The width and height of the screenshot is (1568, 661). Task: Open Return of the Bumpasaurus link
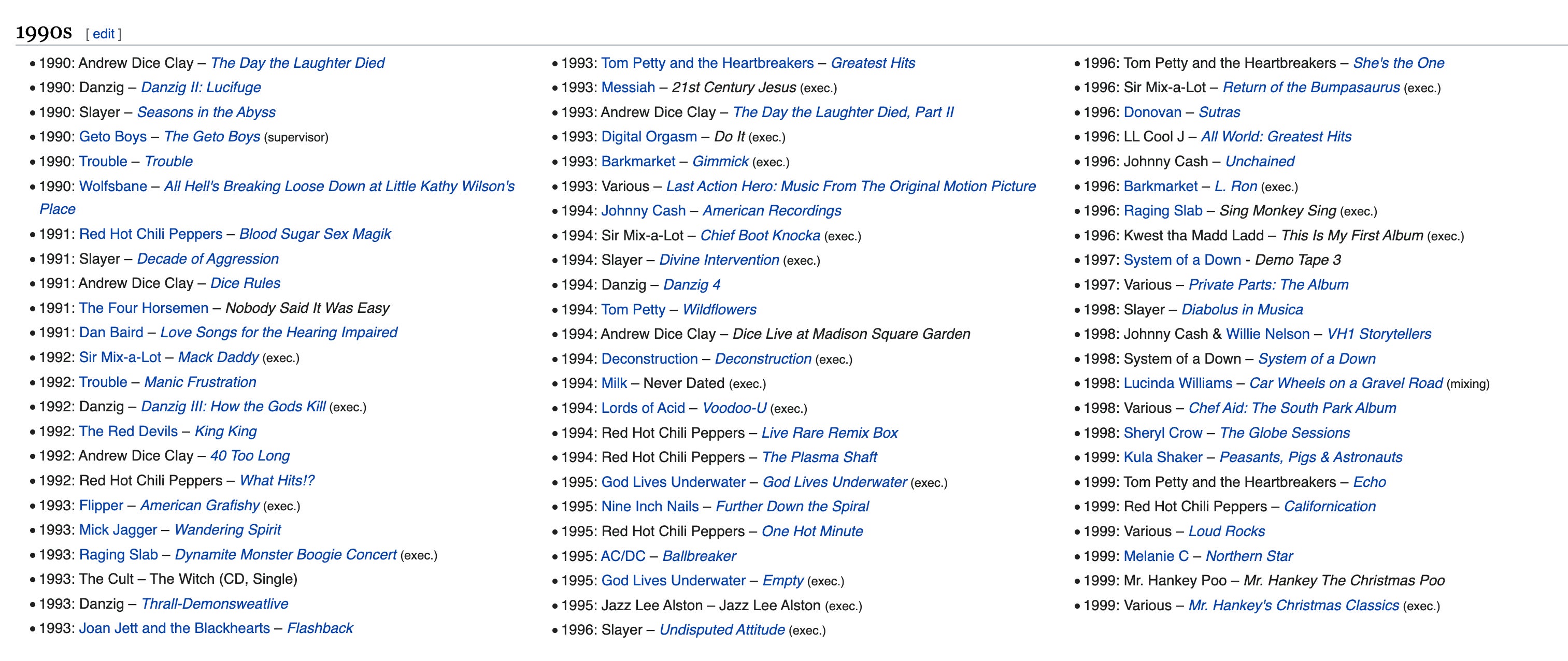[x=1310, y=87]
